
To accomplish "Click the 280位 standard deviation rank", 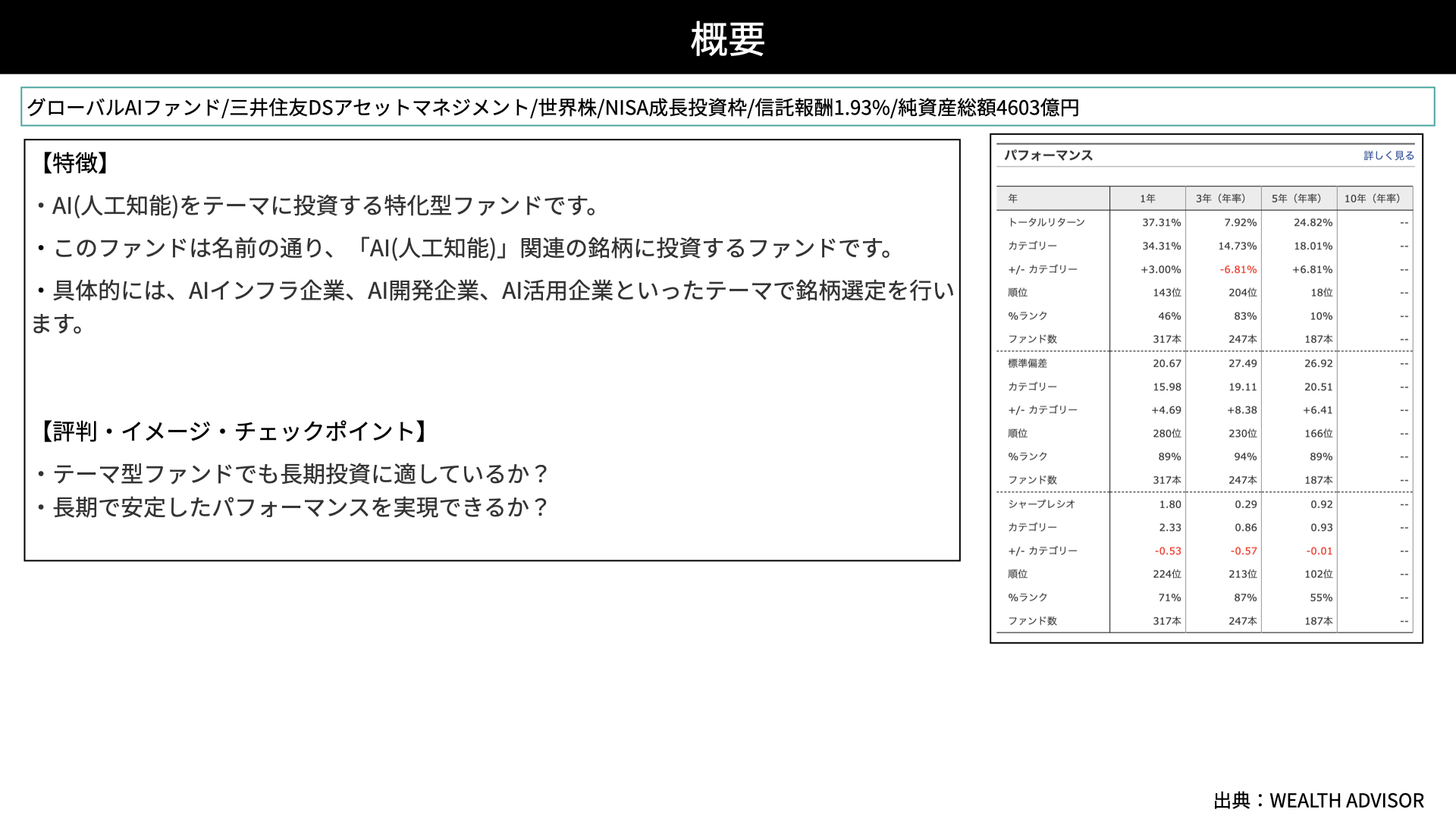I will tap(1167, 434).
